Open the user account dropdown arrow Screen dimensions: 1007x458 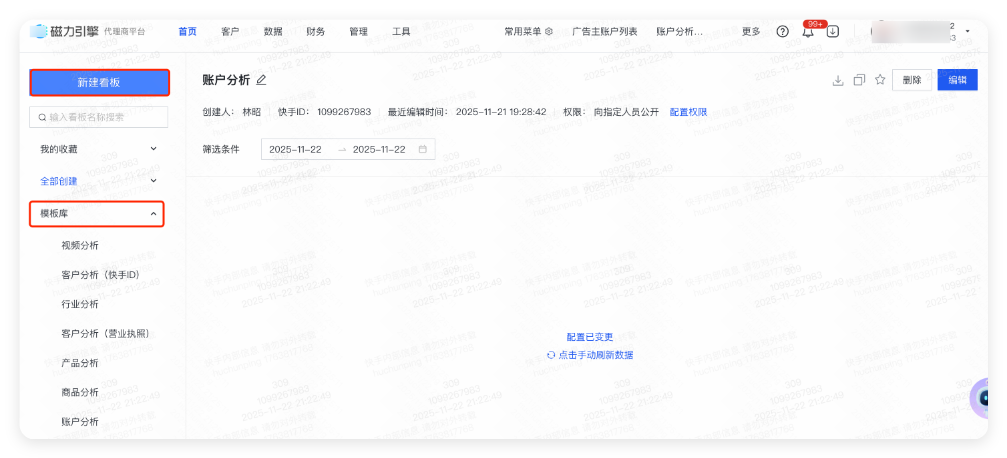[x=967, y=31]
